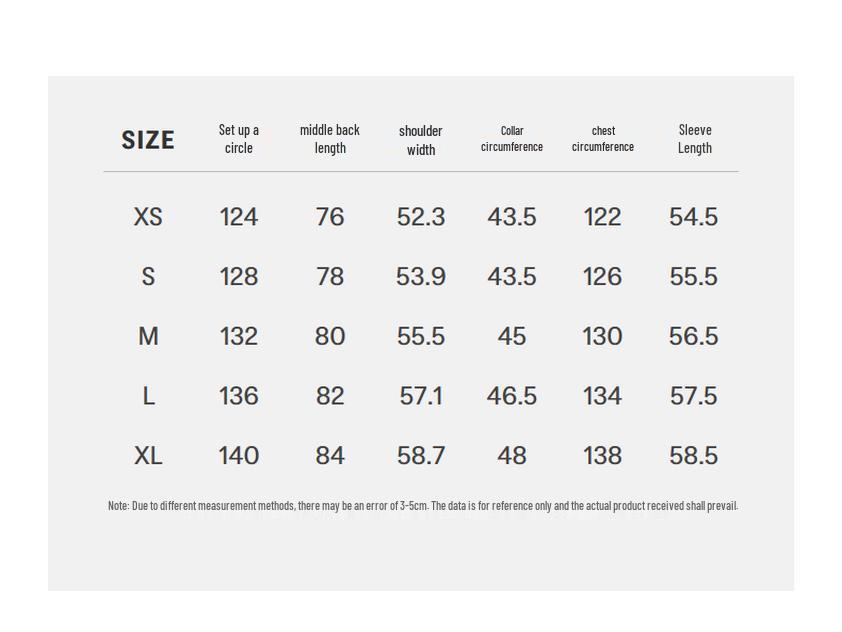This screenshot has height=632, width=842.
Task: Select the 'middle back length' column header
Action: (x=330, y=139)
